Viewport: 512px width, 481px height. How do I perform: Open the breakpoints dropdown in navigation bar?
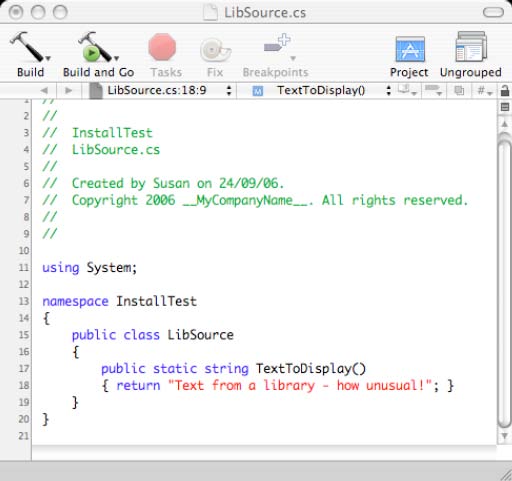click(x=433, y=90)
